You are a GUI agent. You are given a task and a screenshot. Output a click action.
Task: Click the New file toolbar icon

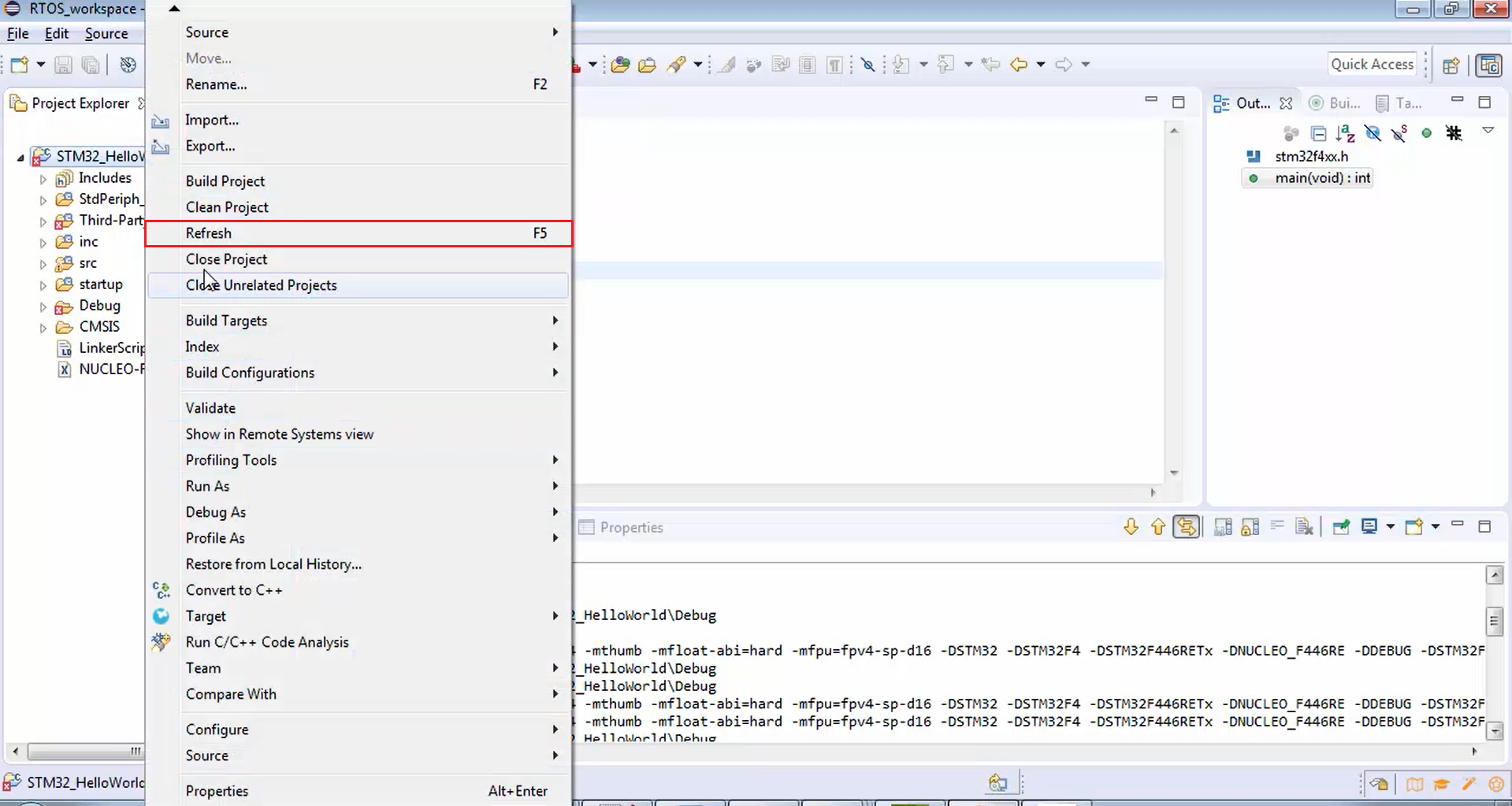point(20,65)
